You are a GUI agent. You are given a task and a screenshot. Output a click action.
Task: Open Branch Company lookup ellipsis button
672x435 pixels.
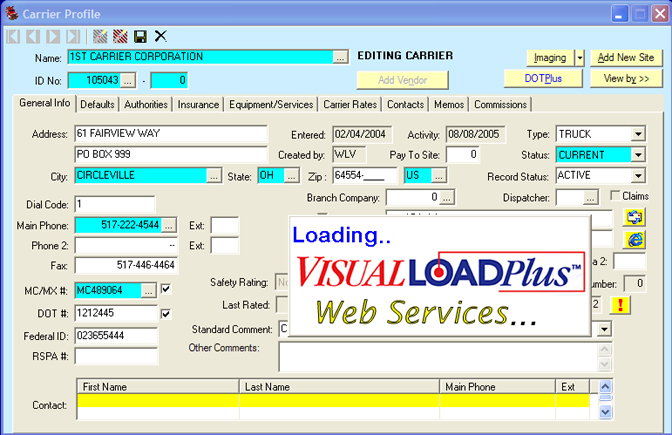(447, 198)
